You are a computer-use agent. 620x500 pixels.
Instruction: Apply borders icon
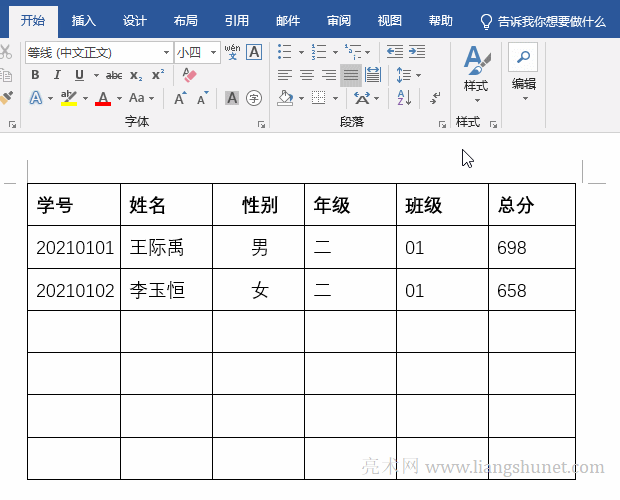(x=319, y=98)
